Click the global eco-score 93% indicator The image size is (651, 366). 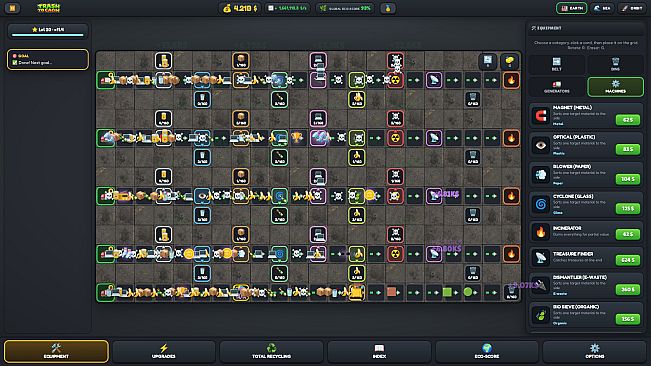pyautogui.click(x=345, y=8)
